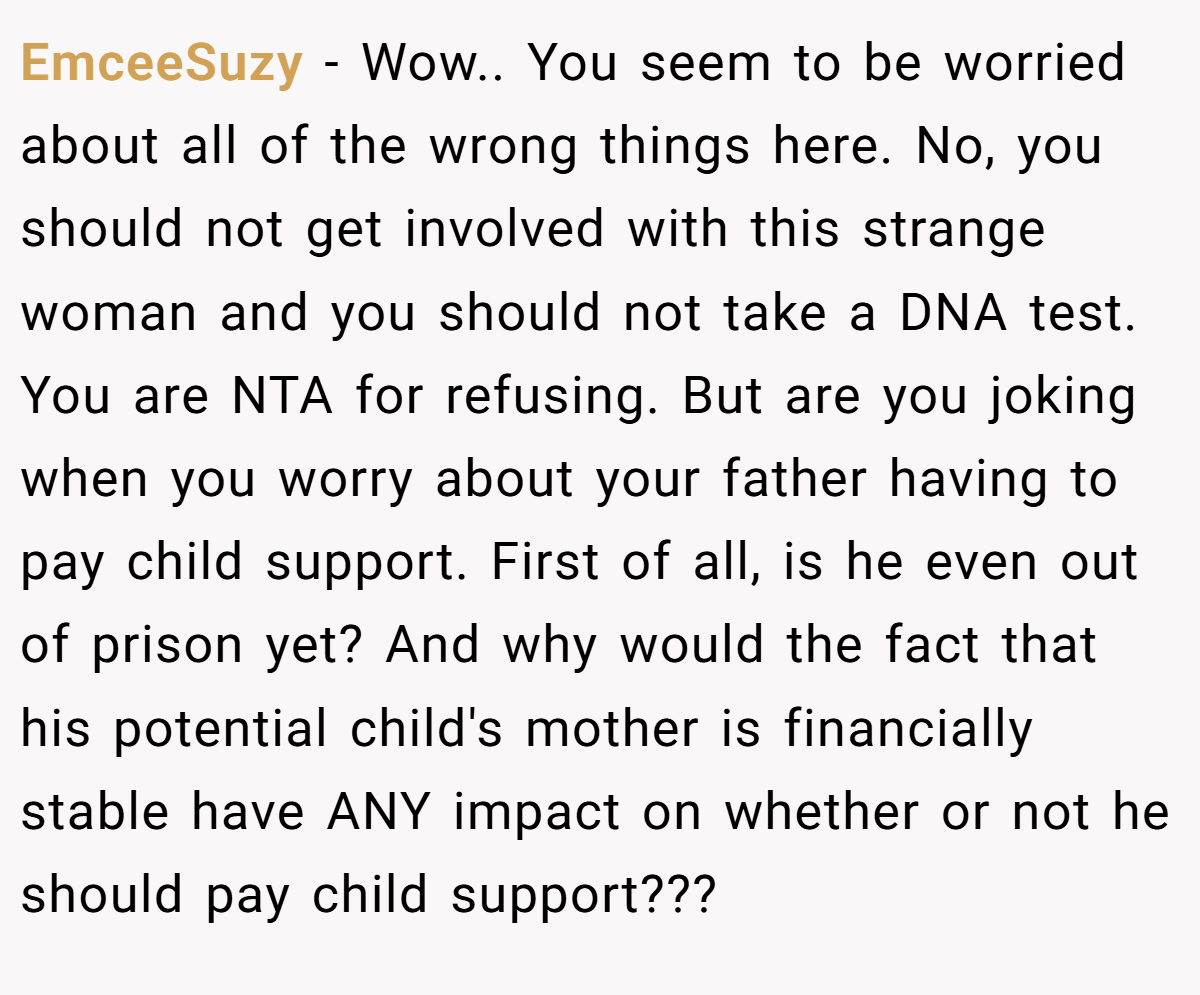Click the word "worried" in first line
This screenshot has height=995, width=1200.
[x=1036, y=64]
